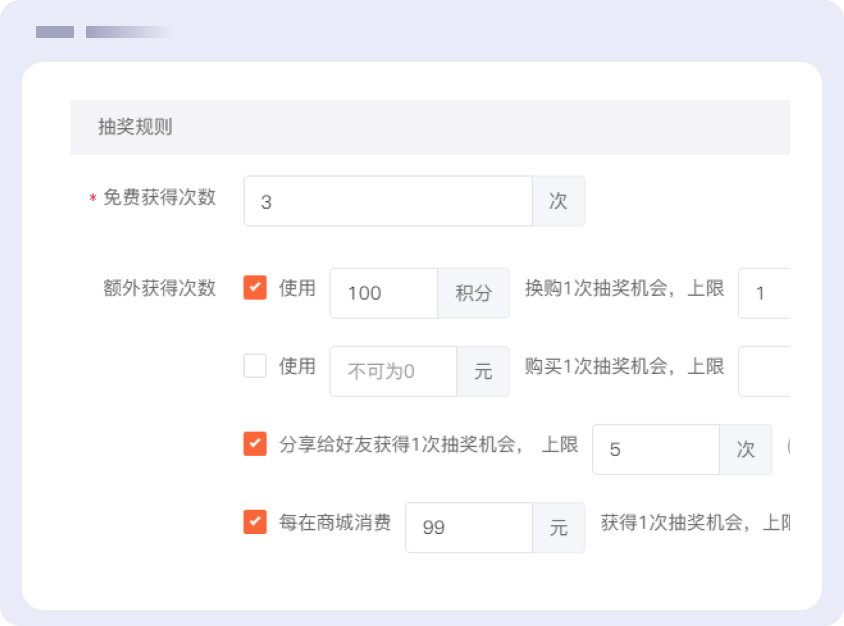Viewport: 844px width, 626px height.
Task: Click the 不可为0 placeholder input
Action: tap(393, 371)
